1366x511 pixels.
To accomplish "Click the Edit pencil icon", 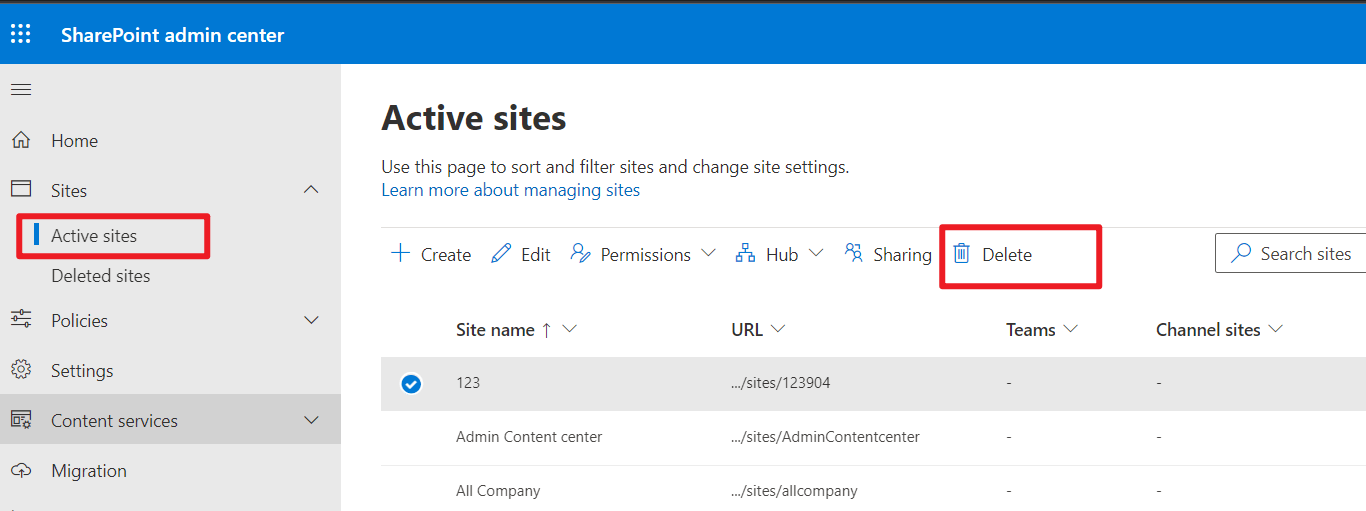I will [501, 254].
